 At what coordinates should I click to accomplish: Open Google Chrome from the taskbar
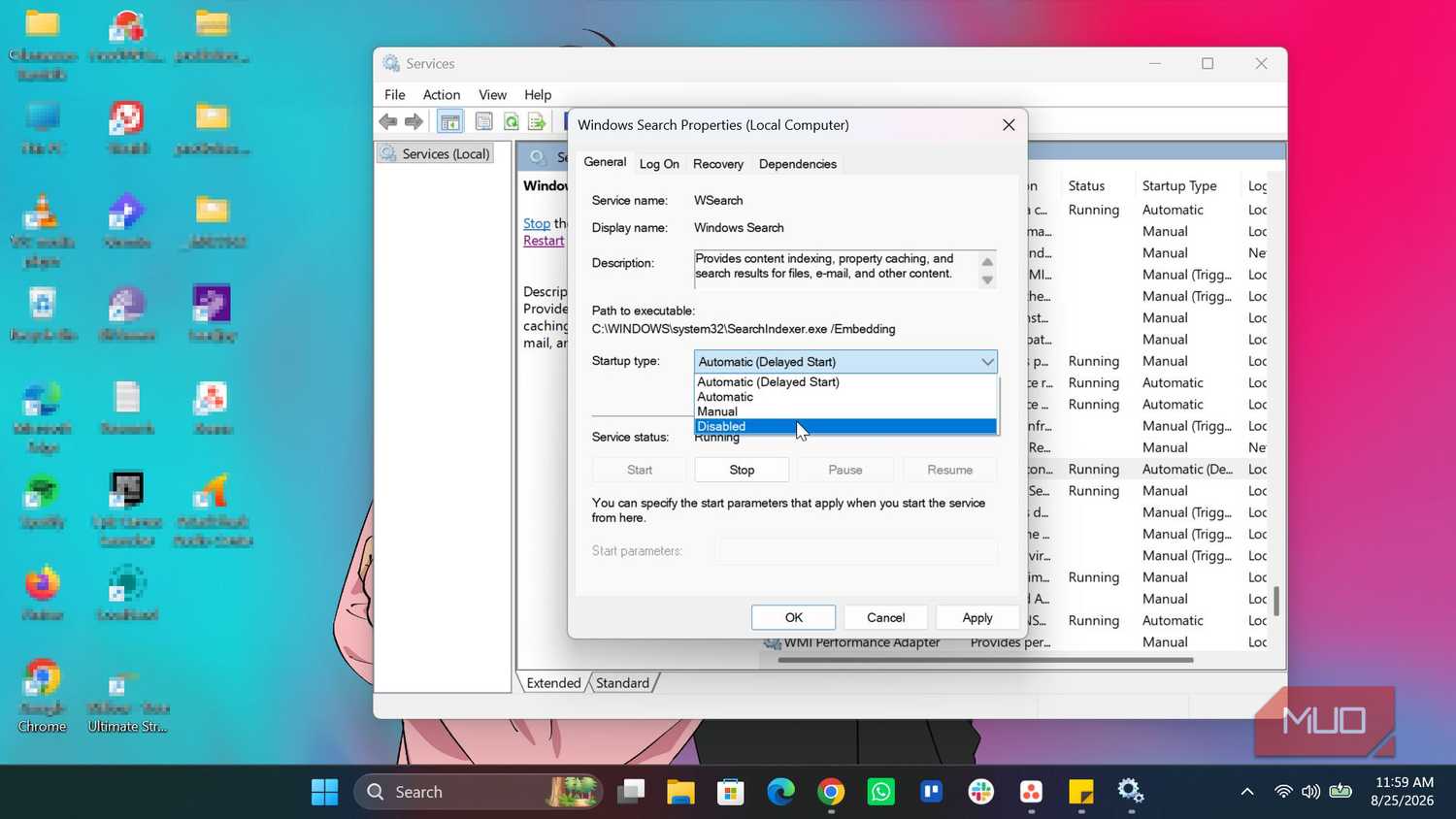pyautogui.click(x=831, y=792)
